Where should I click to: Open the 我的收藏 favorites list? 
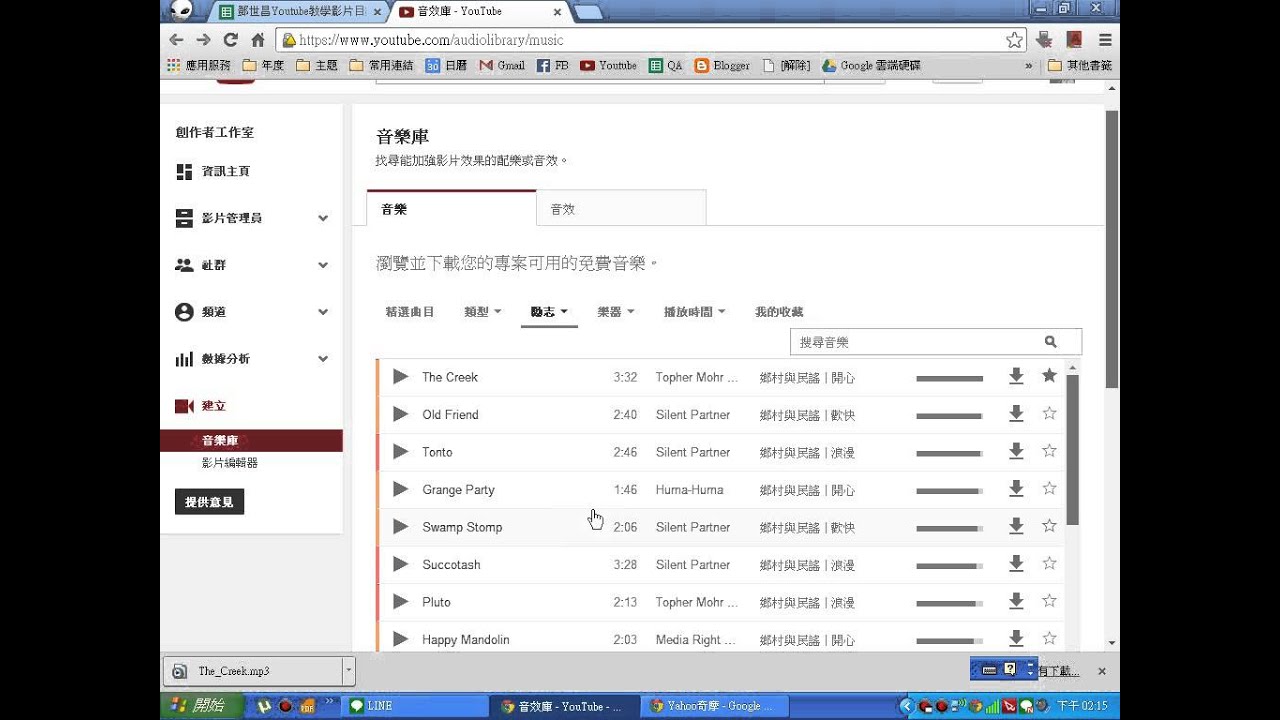pos(779,312)
